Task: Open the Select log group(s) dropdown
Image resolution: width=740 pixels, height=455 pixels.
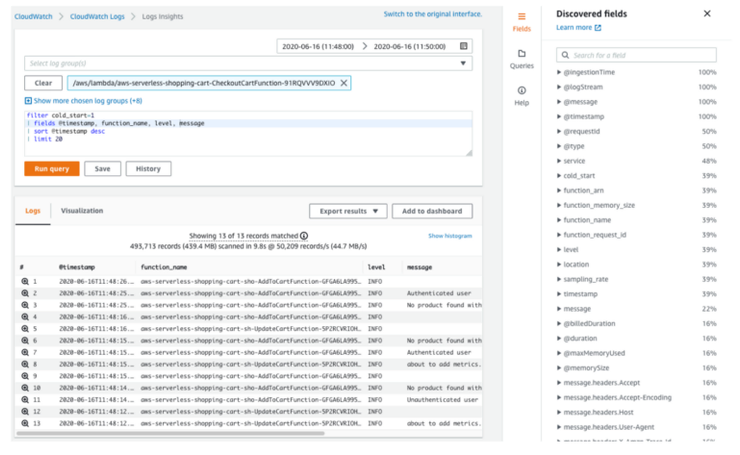Action: tap(248, 63)
